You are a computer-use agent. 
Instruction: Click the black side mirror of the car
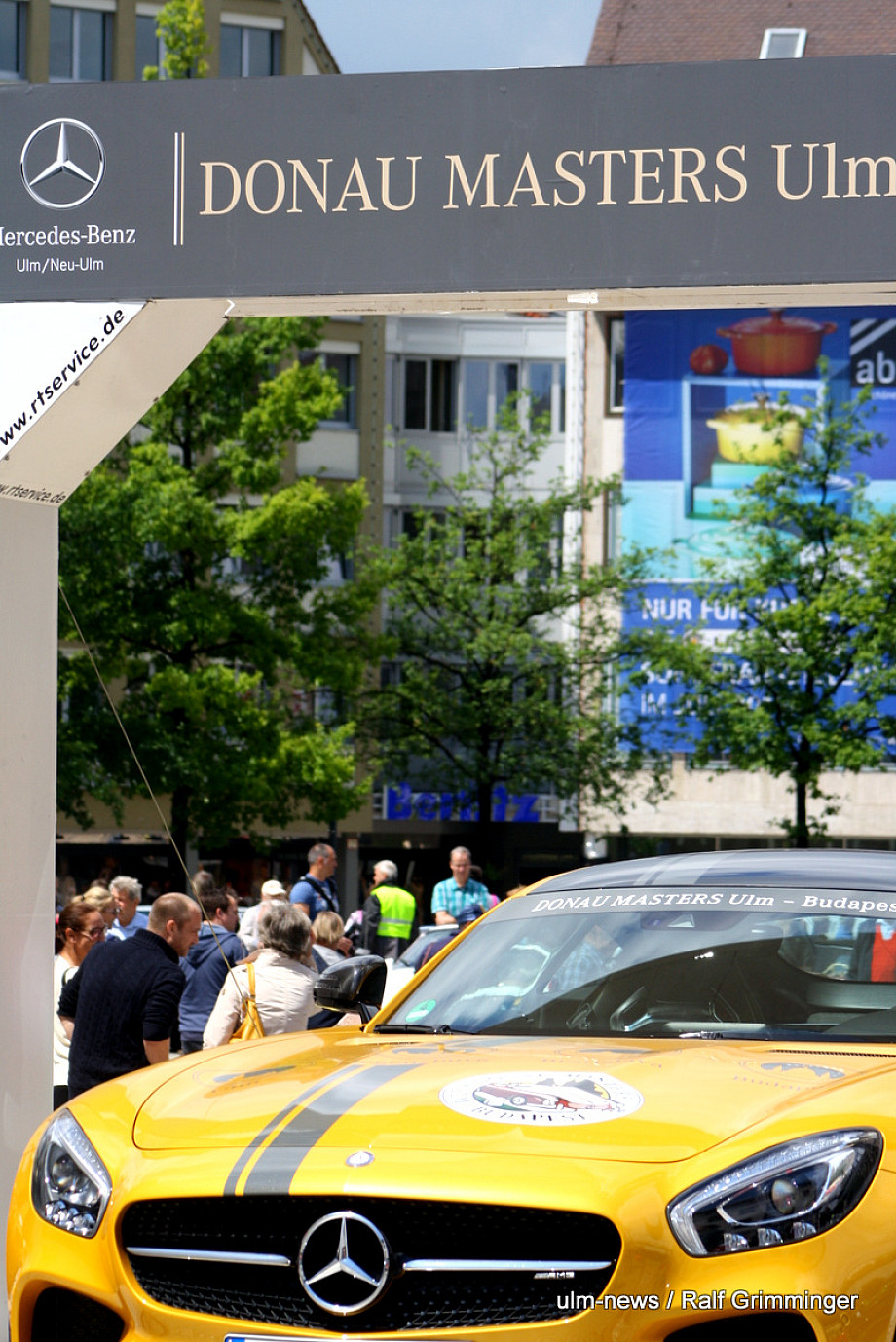(351, 986)
